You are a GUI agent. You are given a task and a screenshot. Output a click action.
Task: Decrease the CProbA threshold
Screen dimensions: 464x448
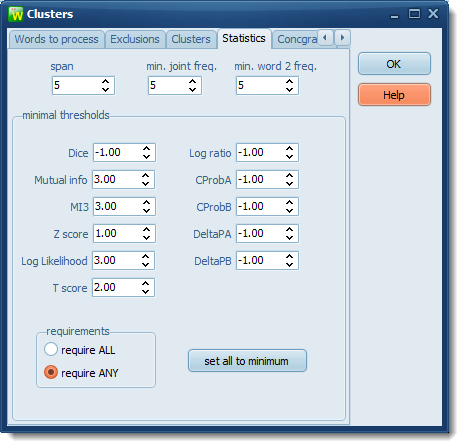point(290,183)
